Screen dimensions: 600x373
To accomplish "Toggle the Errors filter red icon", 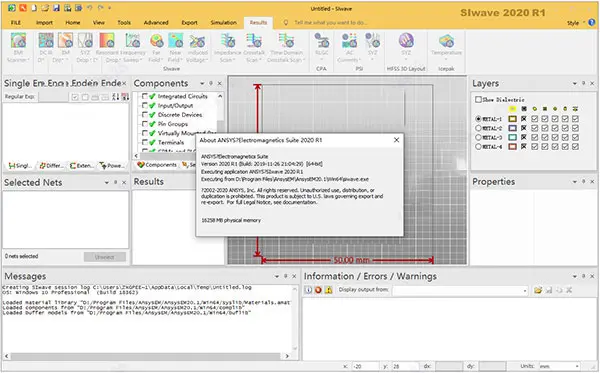I will [318, 290].
